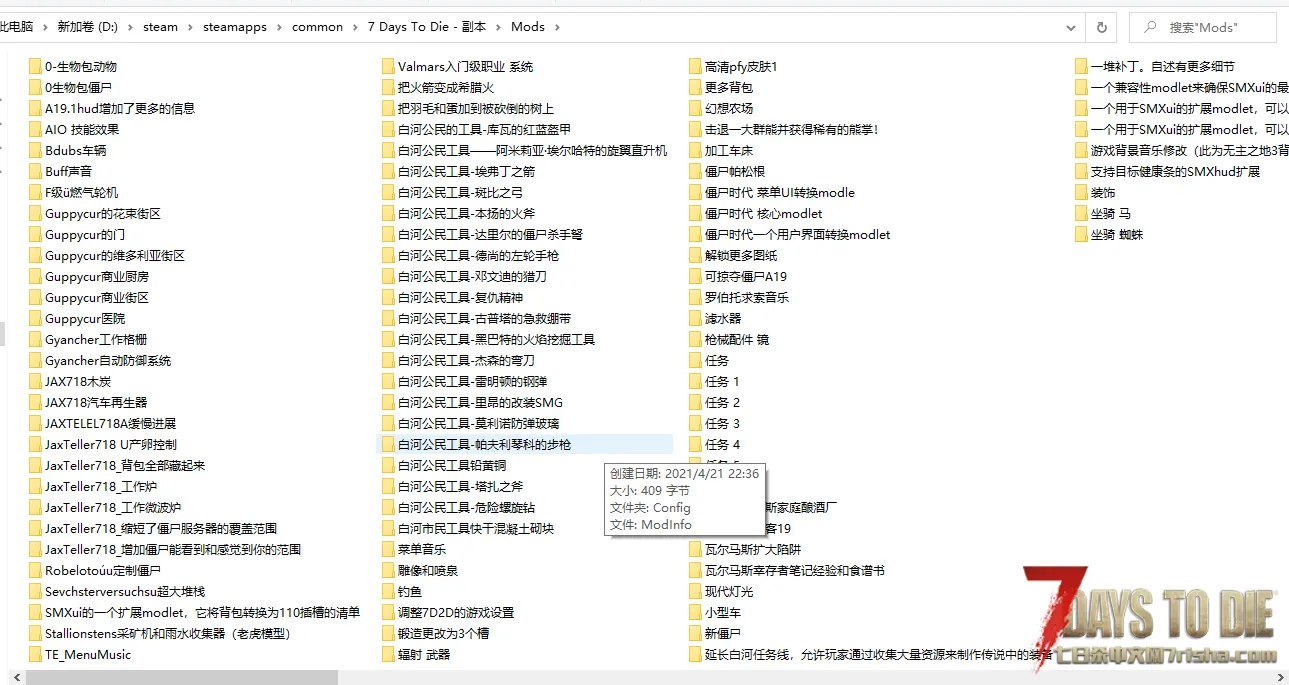
Task: Select the folder icon for '钓鱼'
Action: 389,592
